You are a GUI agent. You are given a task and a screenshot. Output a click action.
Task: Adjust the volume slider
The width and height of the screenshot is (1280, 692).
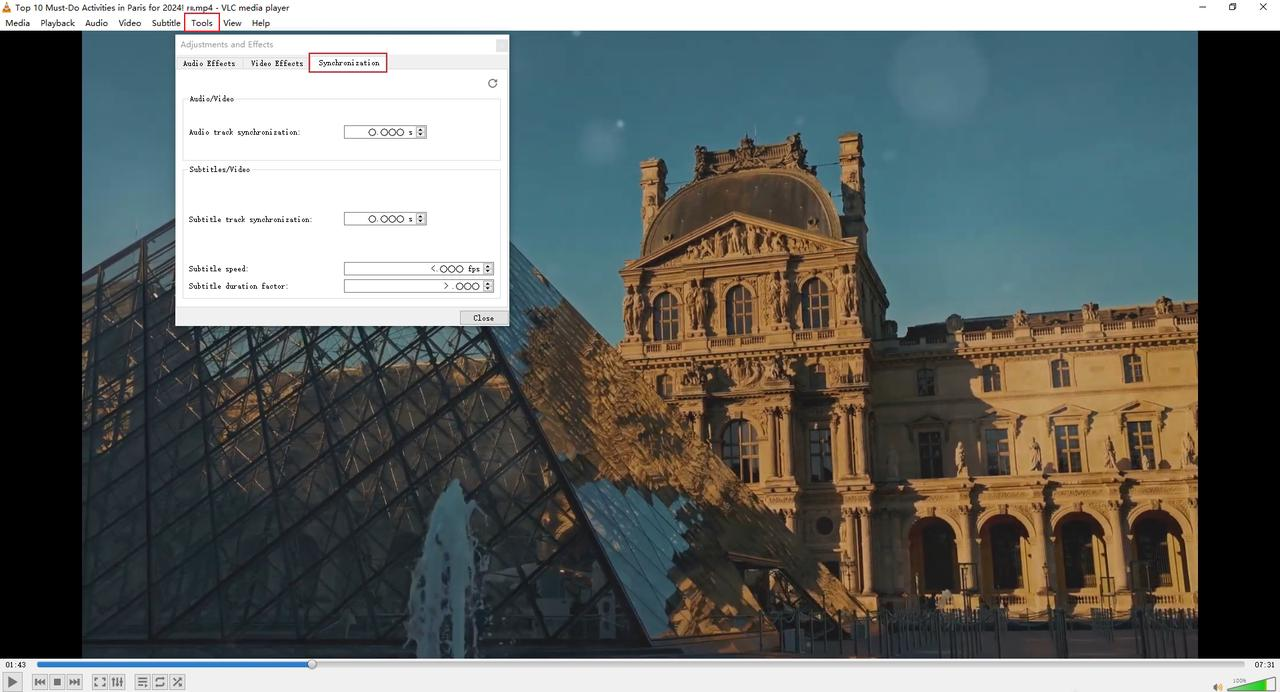tap(1251, 684)
